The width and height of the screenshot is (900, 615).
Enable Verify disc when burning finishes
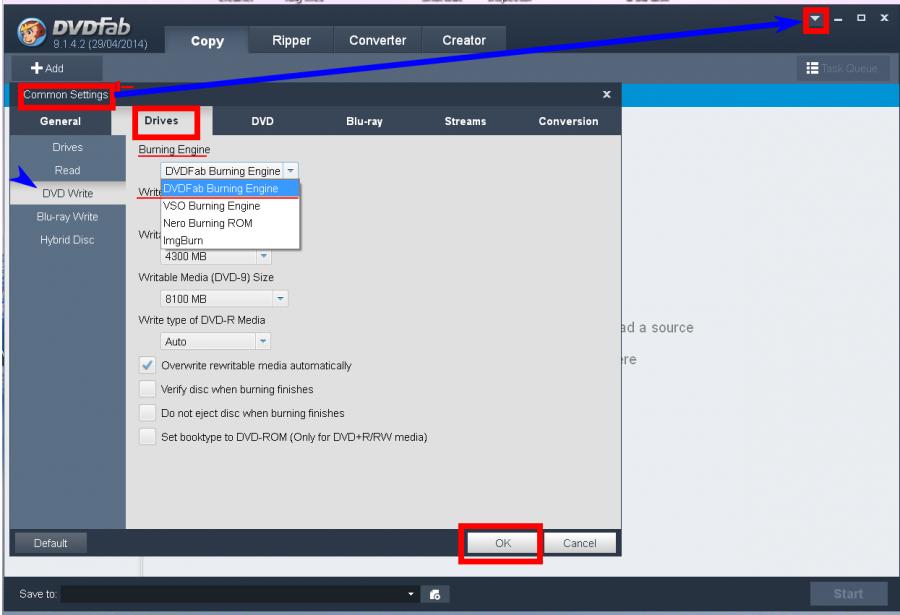[148, 389]
